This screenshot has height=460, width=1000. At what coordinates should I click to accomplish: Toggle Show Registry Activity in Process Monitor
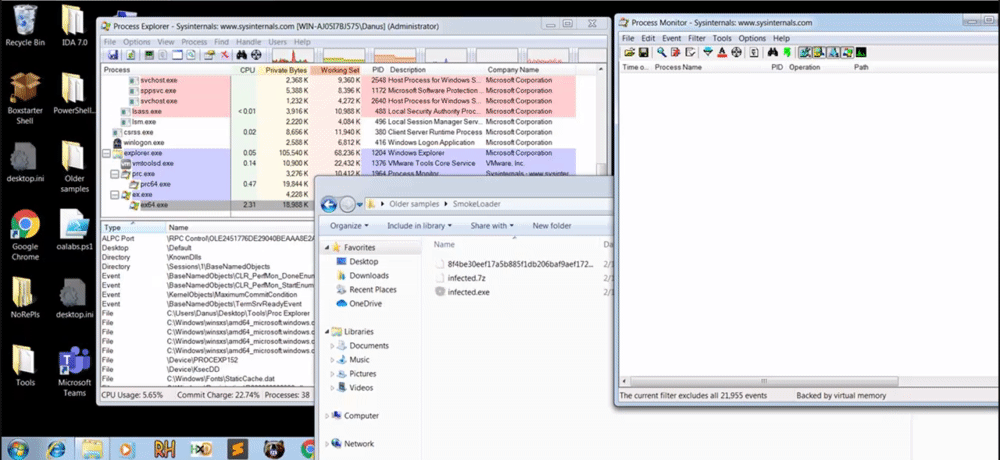(x=805, y=52)
